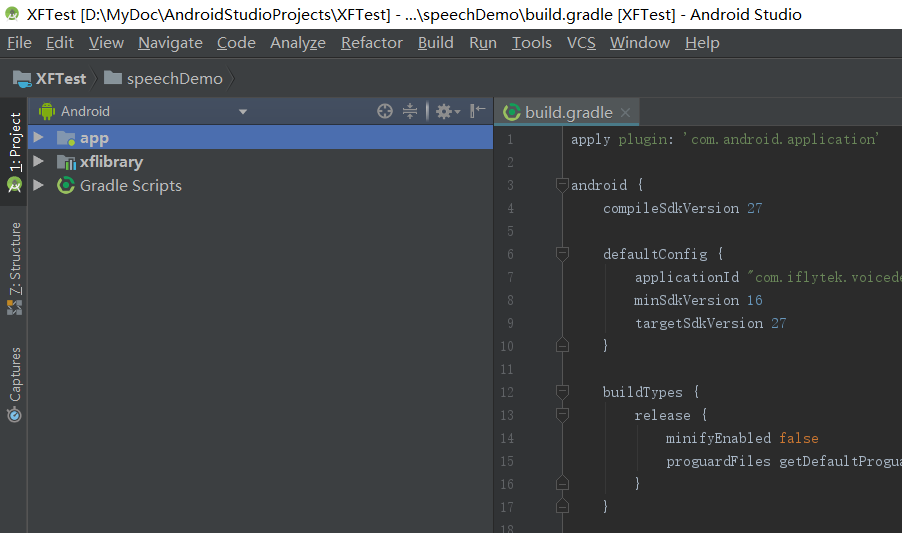The width and height of the screenshot is (902, 533).
Task: Click the gradle icon on build.gradle tab
Action: 511,112
